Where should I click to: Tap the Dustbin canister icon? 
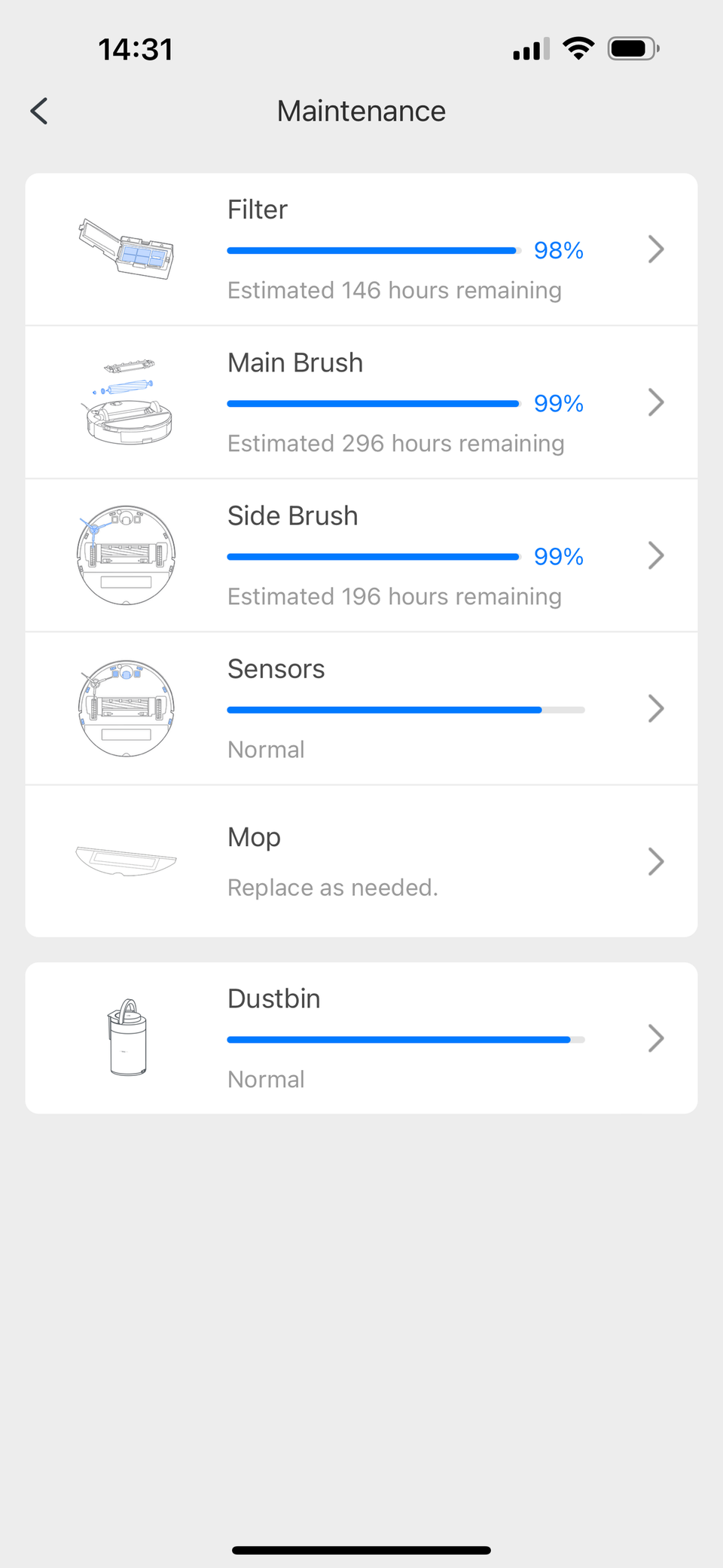(127, 1038)
